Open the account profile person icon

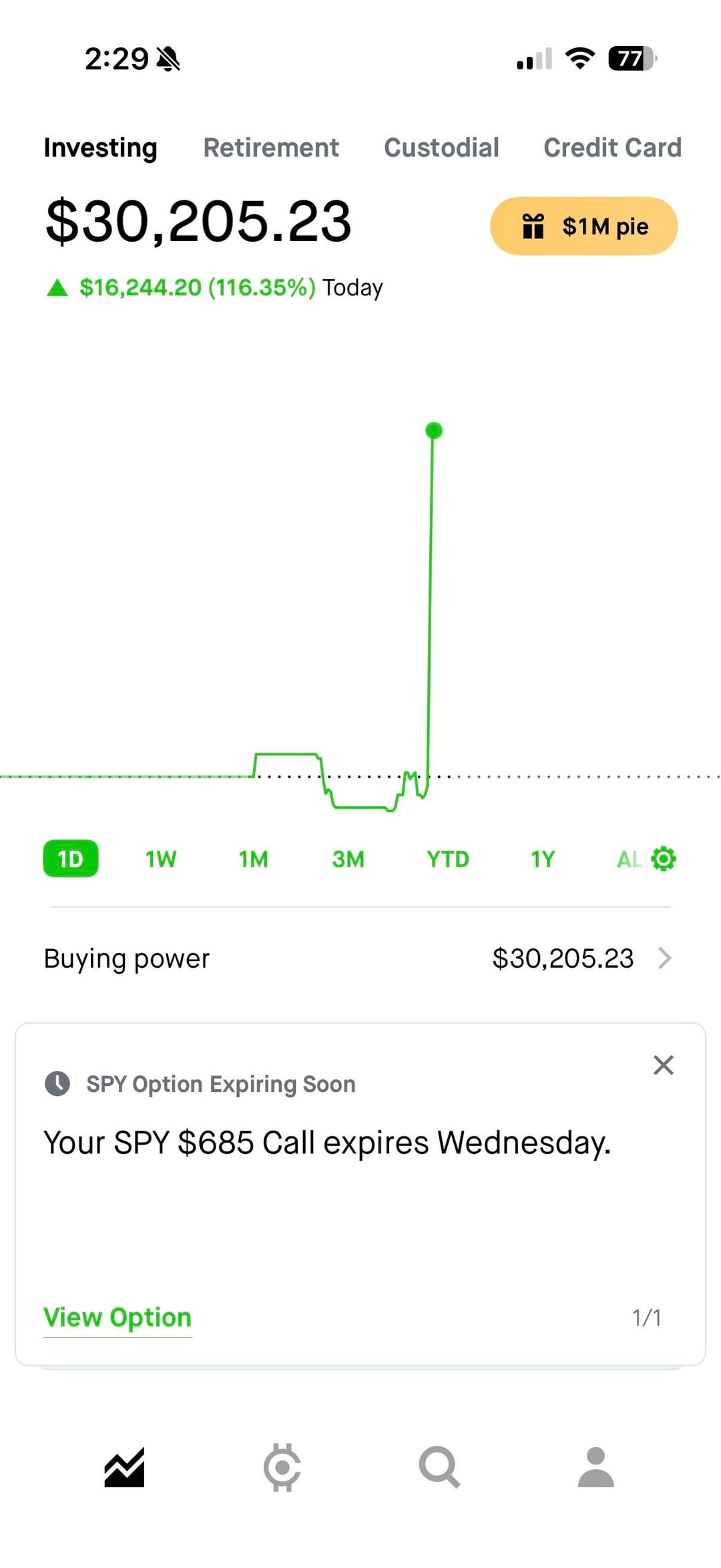pyautogui.click(x=595, y=1467)
